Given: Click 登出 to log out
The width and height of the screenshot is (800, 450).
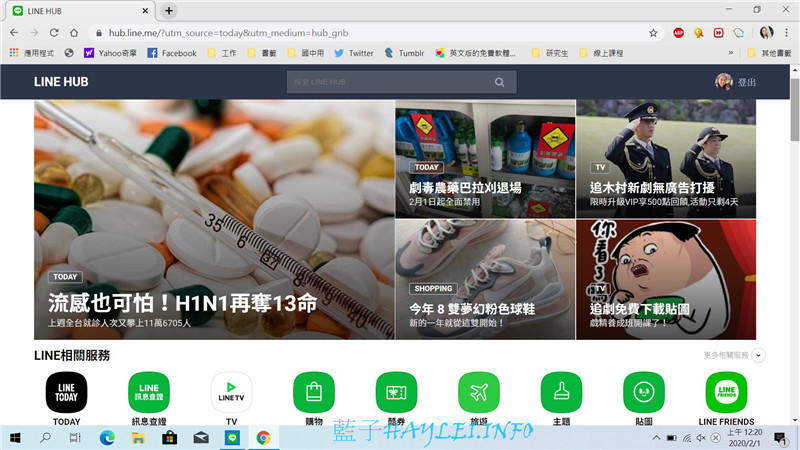Looking at the screenshot, I should tap(746, 82).
